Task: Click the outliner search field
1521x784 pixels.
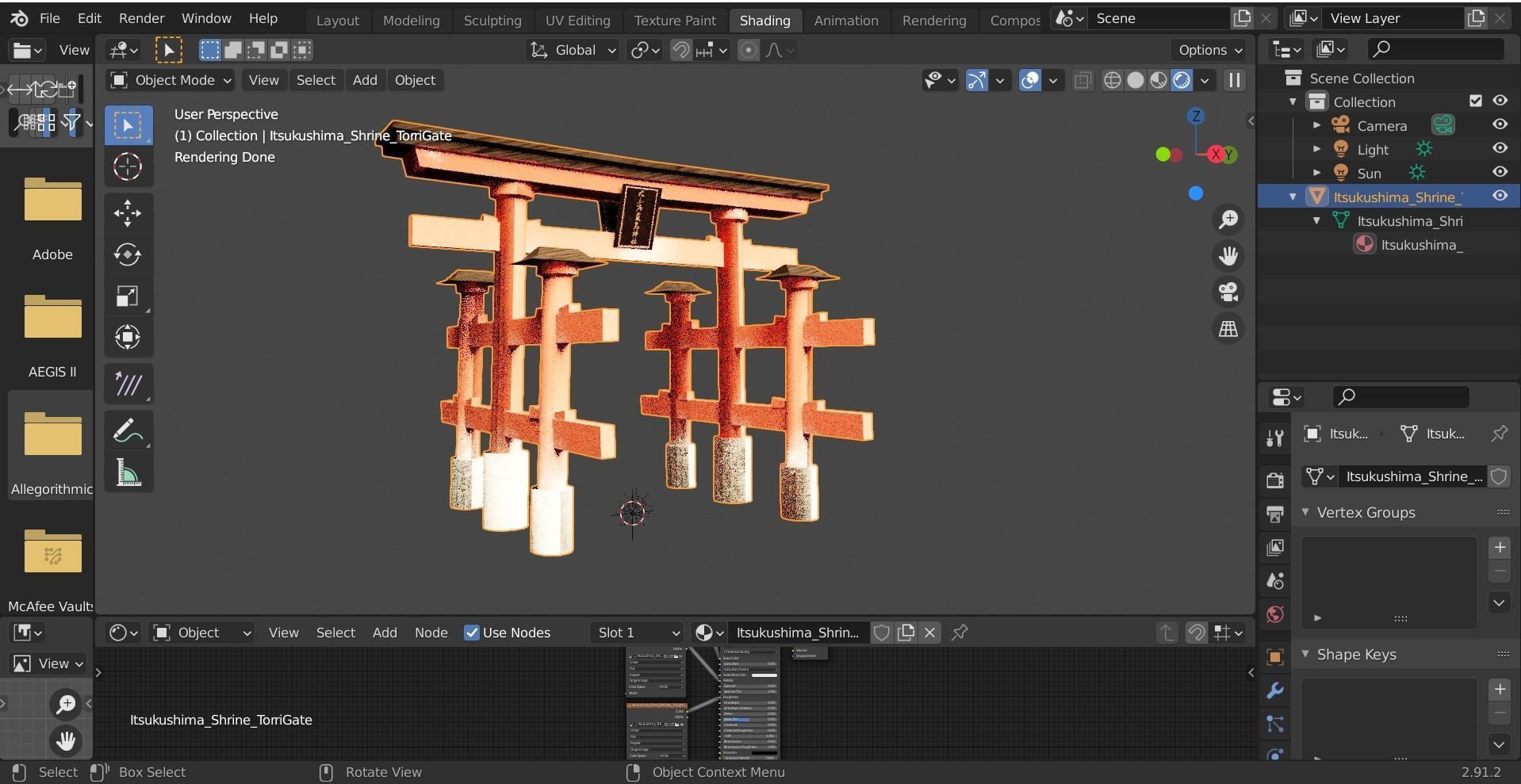Action: pyautogui.click(x=1436, y=49)
